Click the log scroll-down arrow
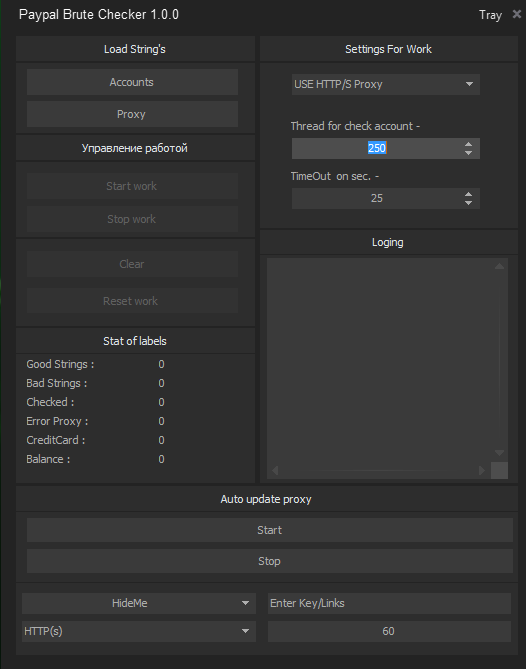 (499, 453)
